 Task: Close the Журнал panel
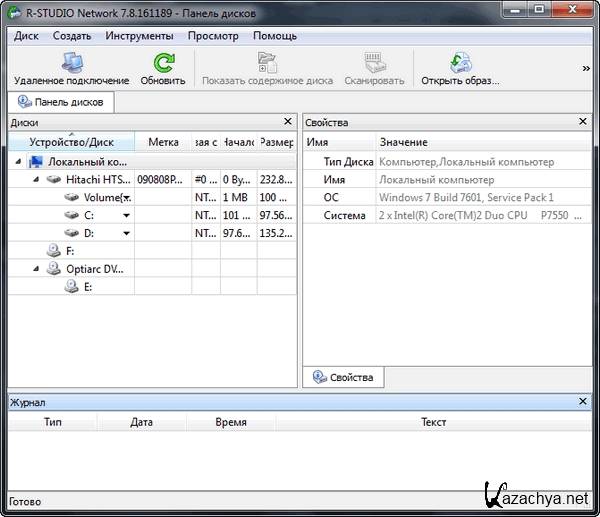pos(583,401)
